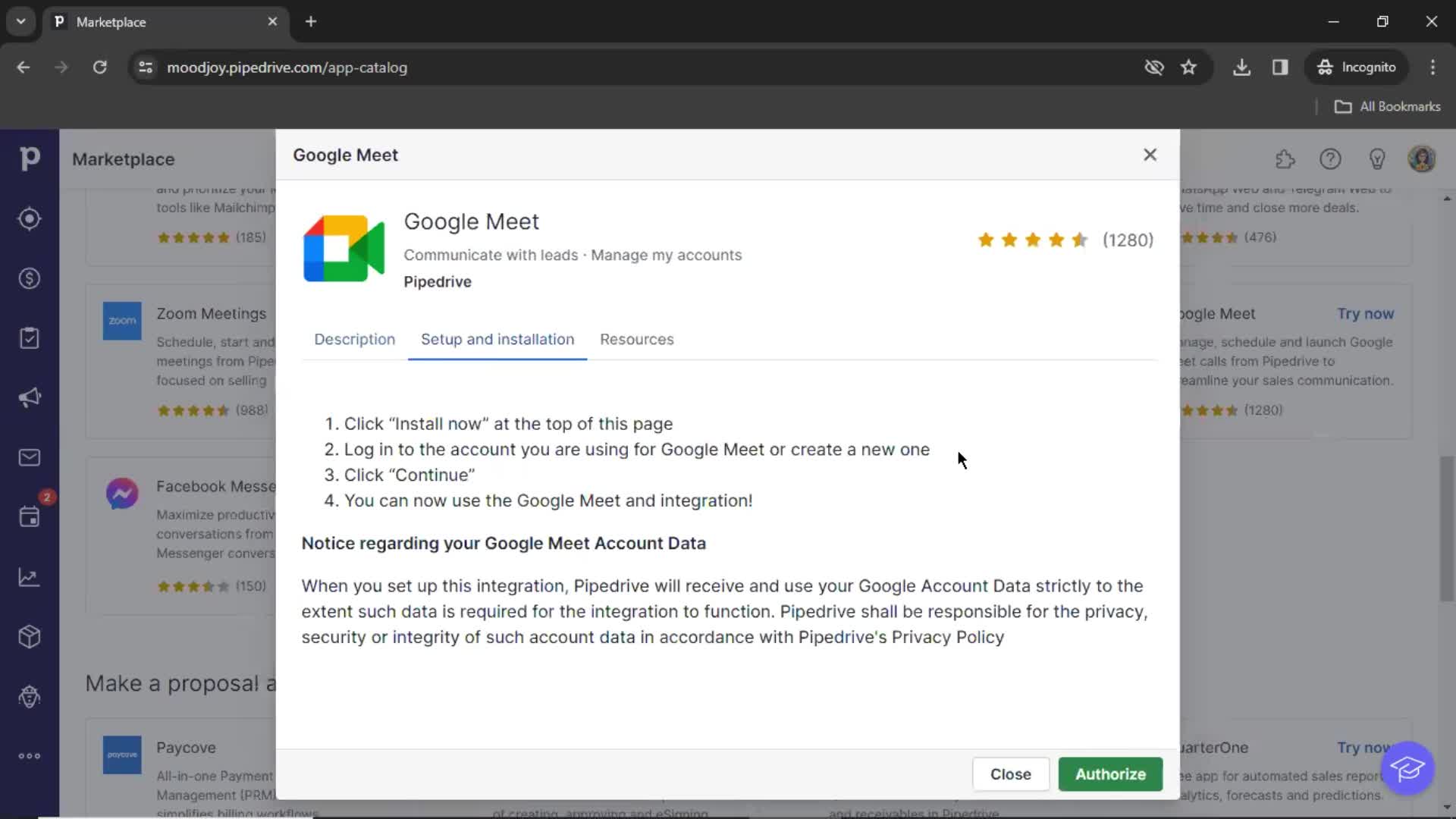Click the Pipedrive home icon in sidebar
Viewport: 1456px width, 819px height.
pyautogui.click(x=29, y=159)
